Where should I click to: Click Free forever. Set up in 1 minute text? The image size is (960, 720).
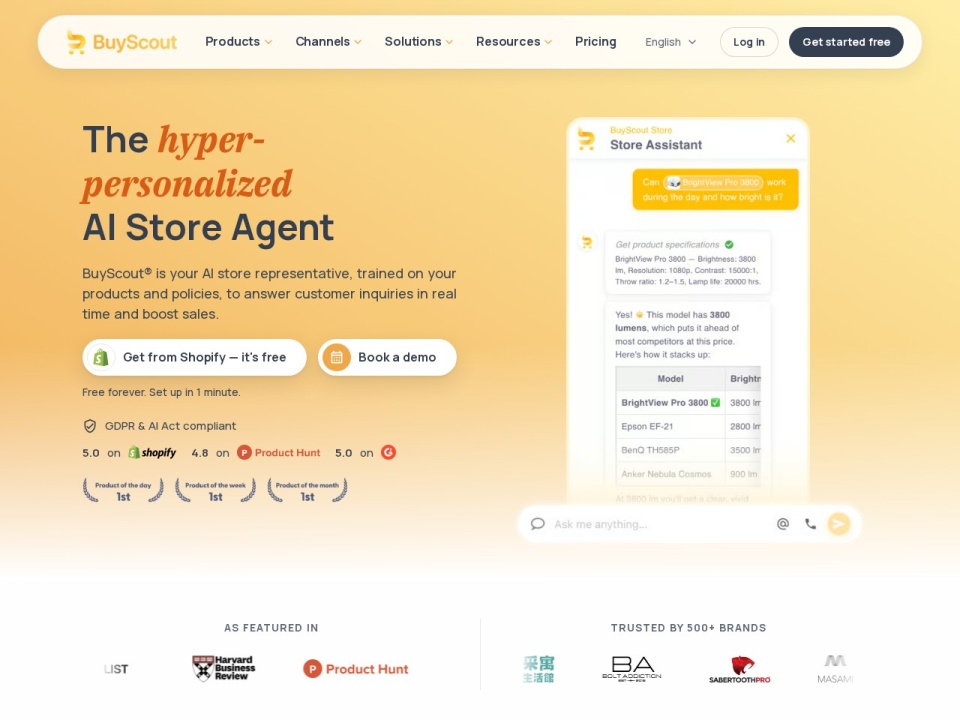tap(161, 392)
